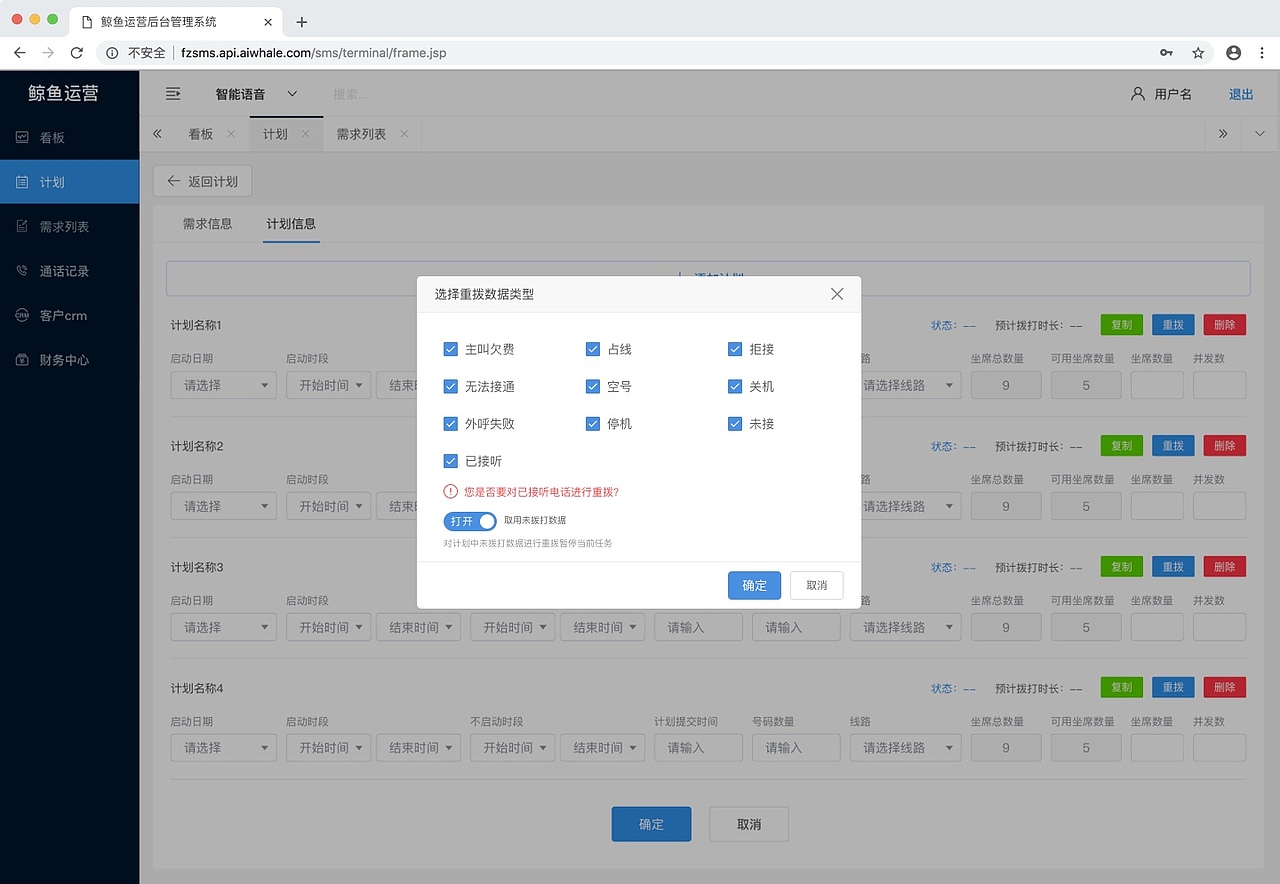This screenshot has width=1280, height=884.
Task: Switch to the 需求信息 tab
Action: coord(207,223)
